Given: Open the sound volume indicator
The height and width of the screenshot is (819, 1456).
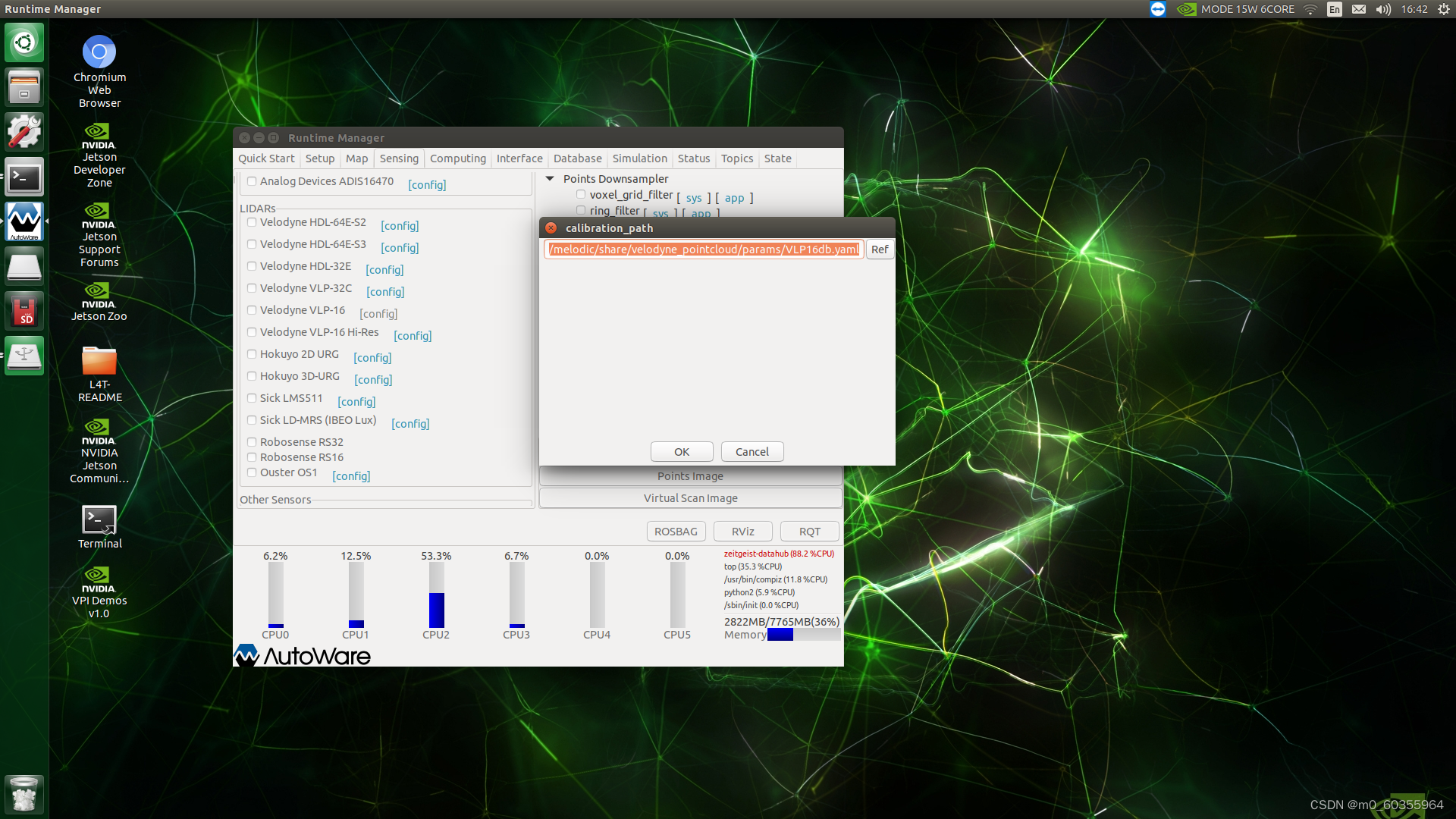Looking at the screenshot, I should click(x=1383, y=9).
